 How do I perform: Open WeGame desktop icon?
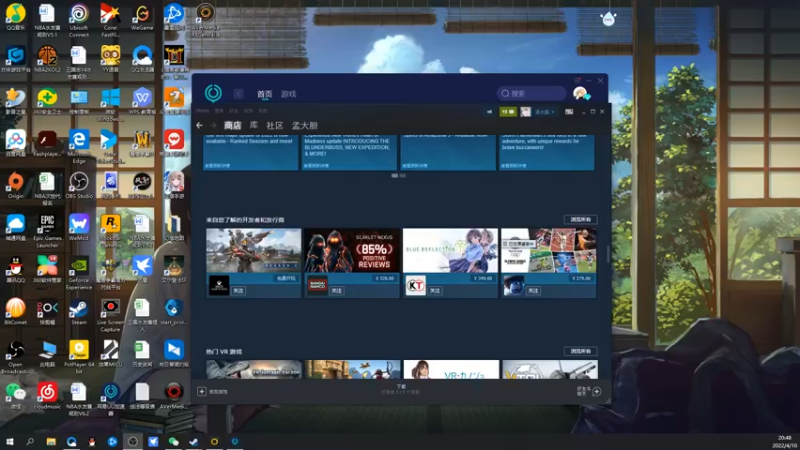coord(142,17)
